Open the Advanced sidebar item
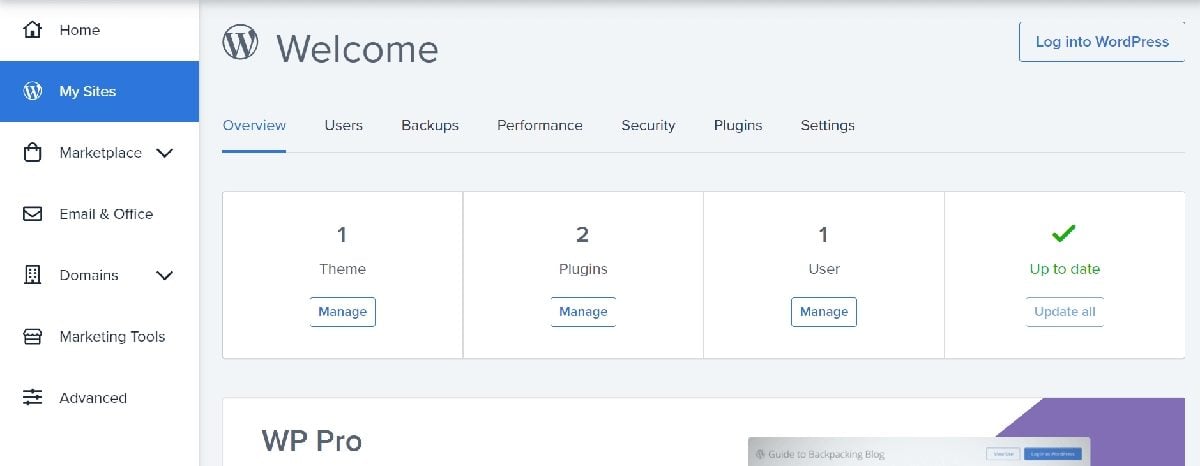 tap(100, 398)
